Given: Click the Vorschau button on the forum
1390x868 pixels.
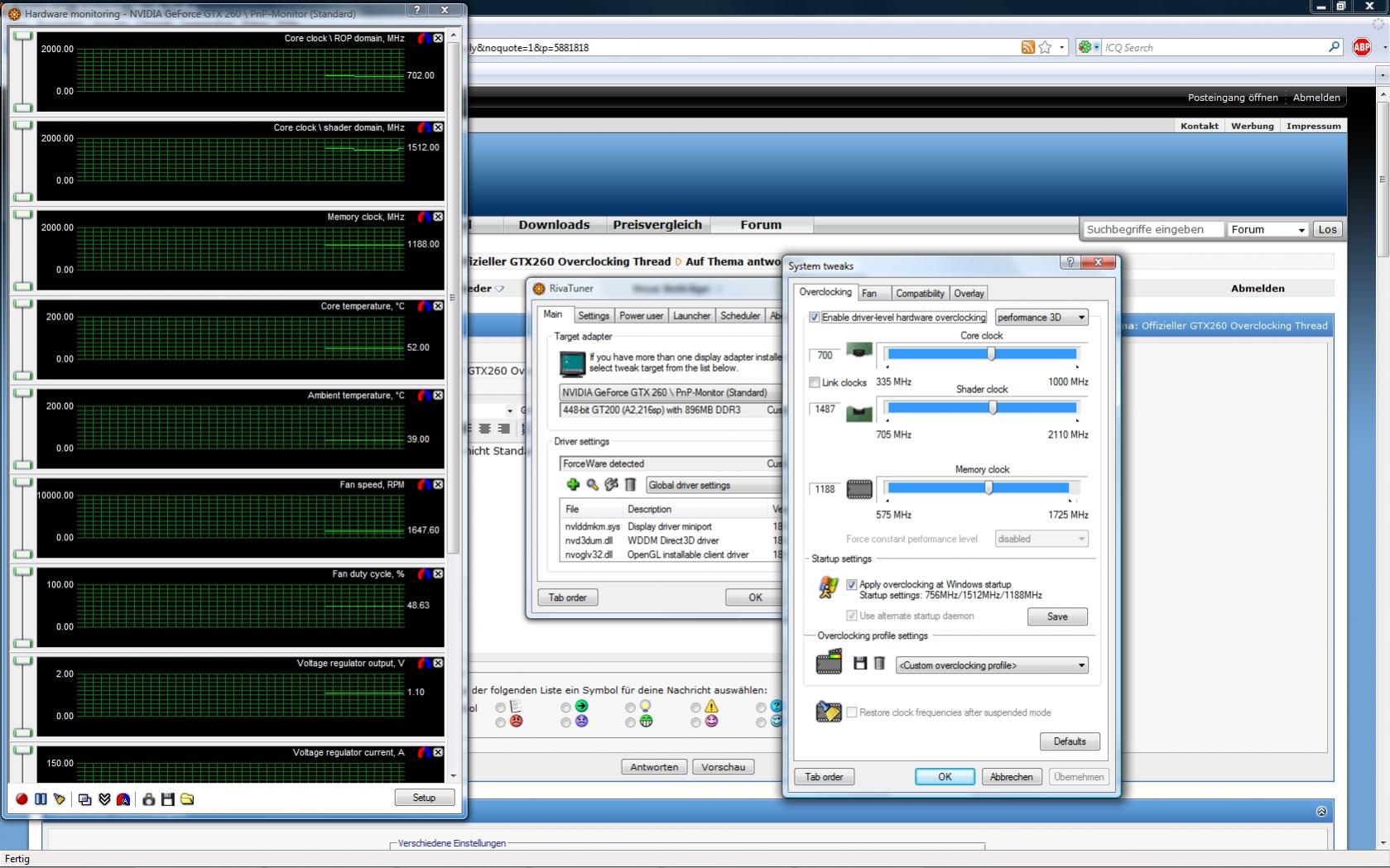Looking at the screenshot, I should coord(723,767).
